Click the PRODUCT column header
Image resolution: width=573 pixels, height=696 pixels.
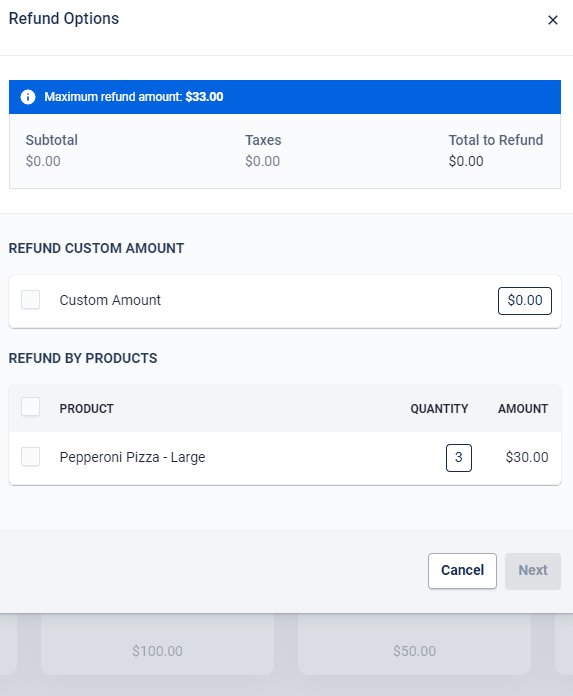[87, 408]
